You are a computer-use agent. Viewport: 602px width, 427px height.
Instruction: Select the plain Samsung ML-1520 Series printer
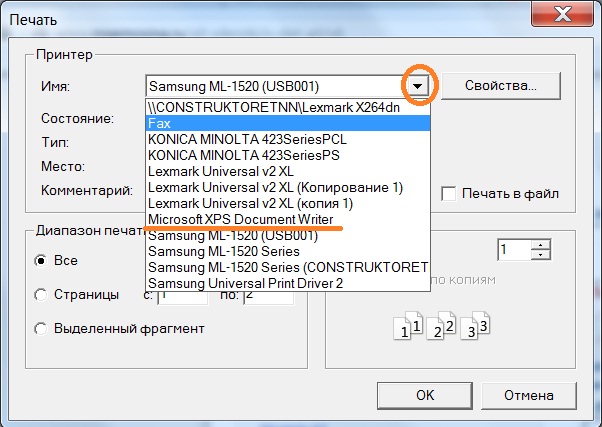[x=288, y=252]
